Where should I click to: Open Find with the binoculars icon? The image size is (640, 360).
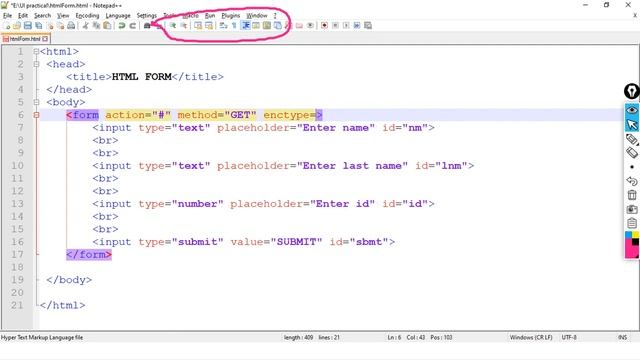coord(147,25)
